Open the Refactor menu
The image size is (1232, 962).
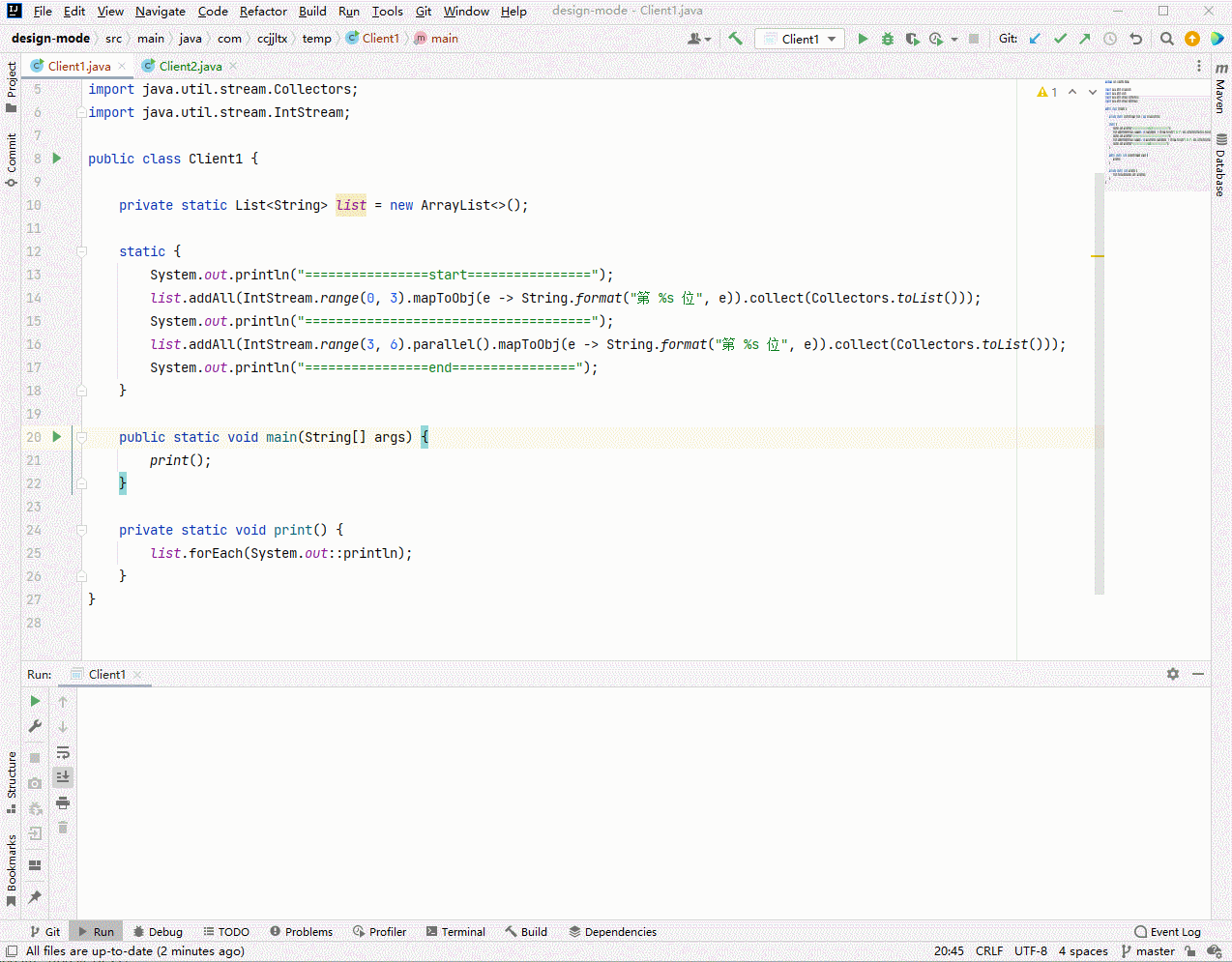coord(263,12)
